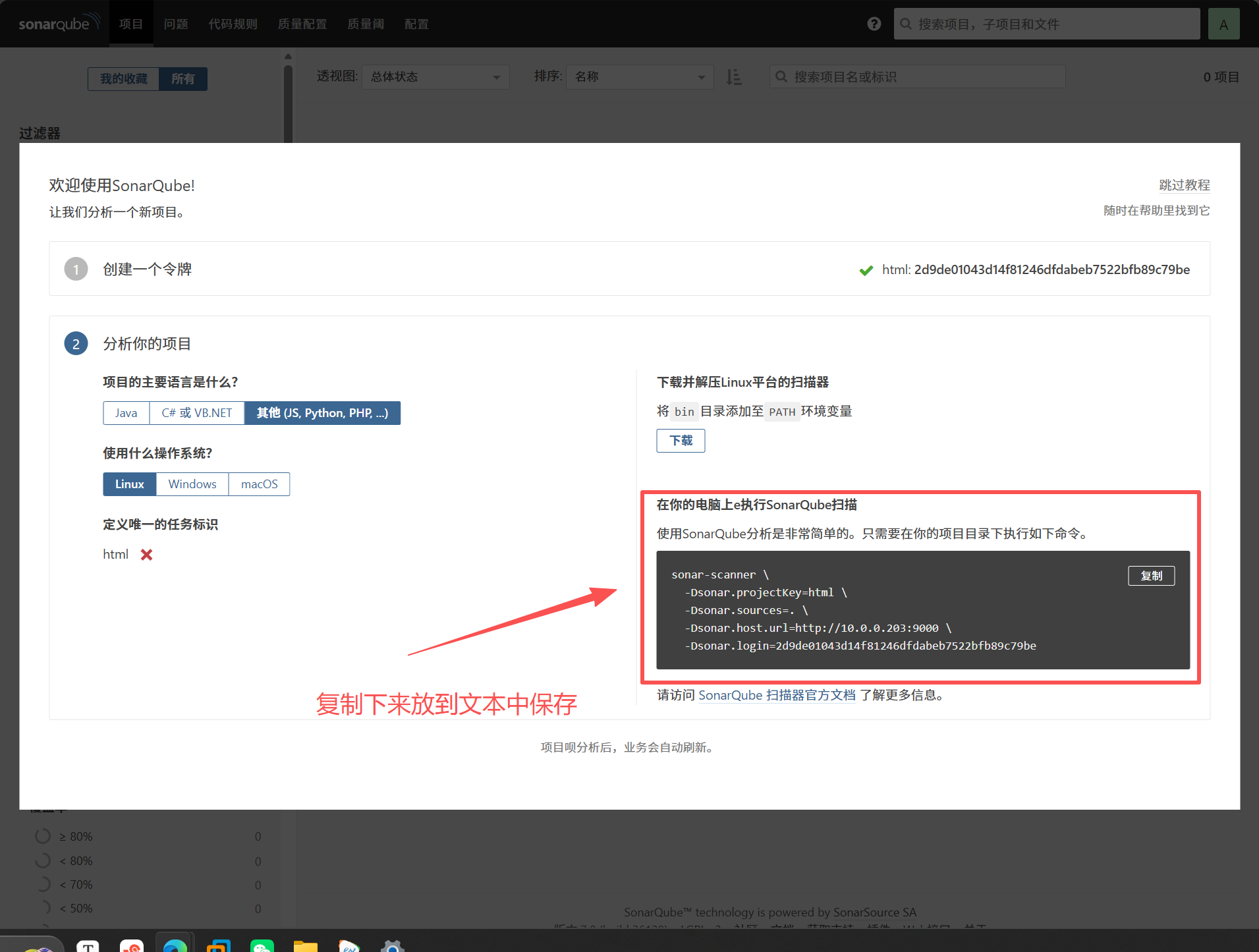Click 跳过教程 to skip the tutorial

[x=1185, y=185]
